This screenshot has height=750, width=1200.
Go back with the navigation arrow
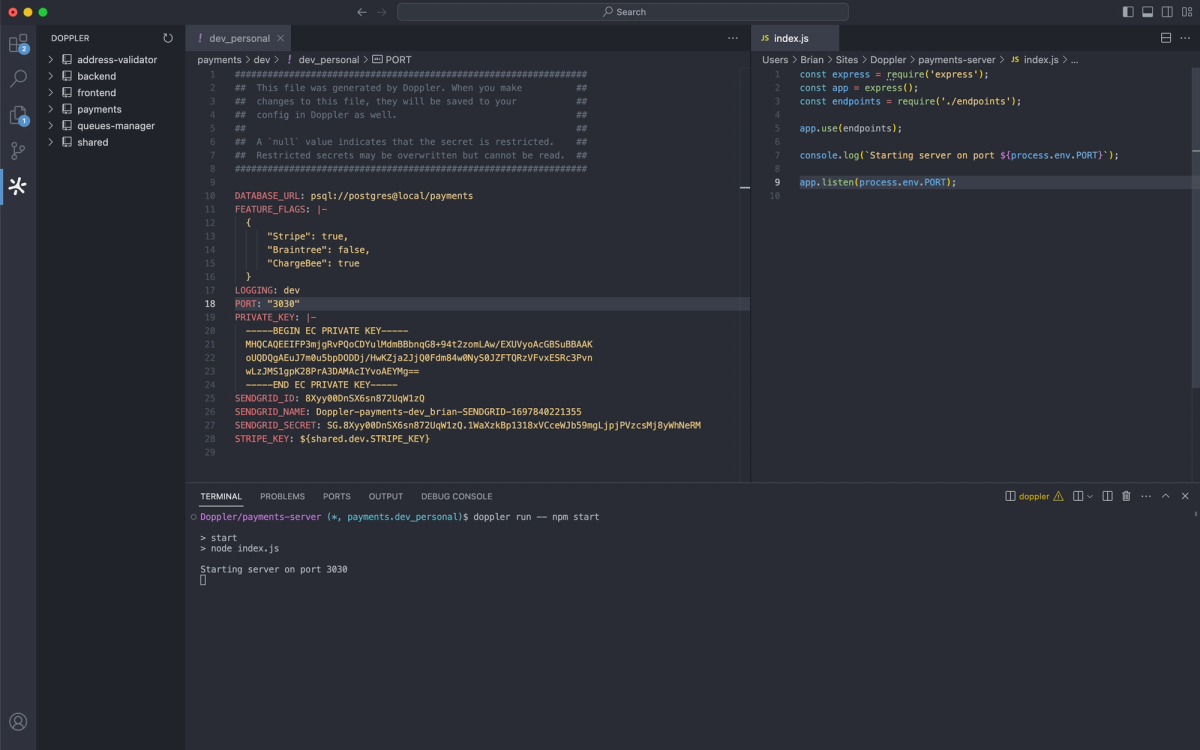[362, 12]
